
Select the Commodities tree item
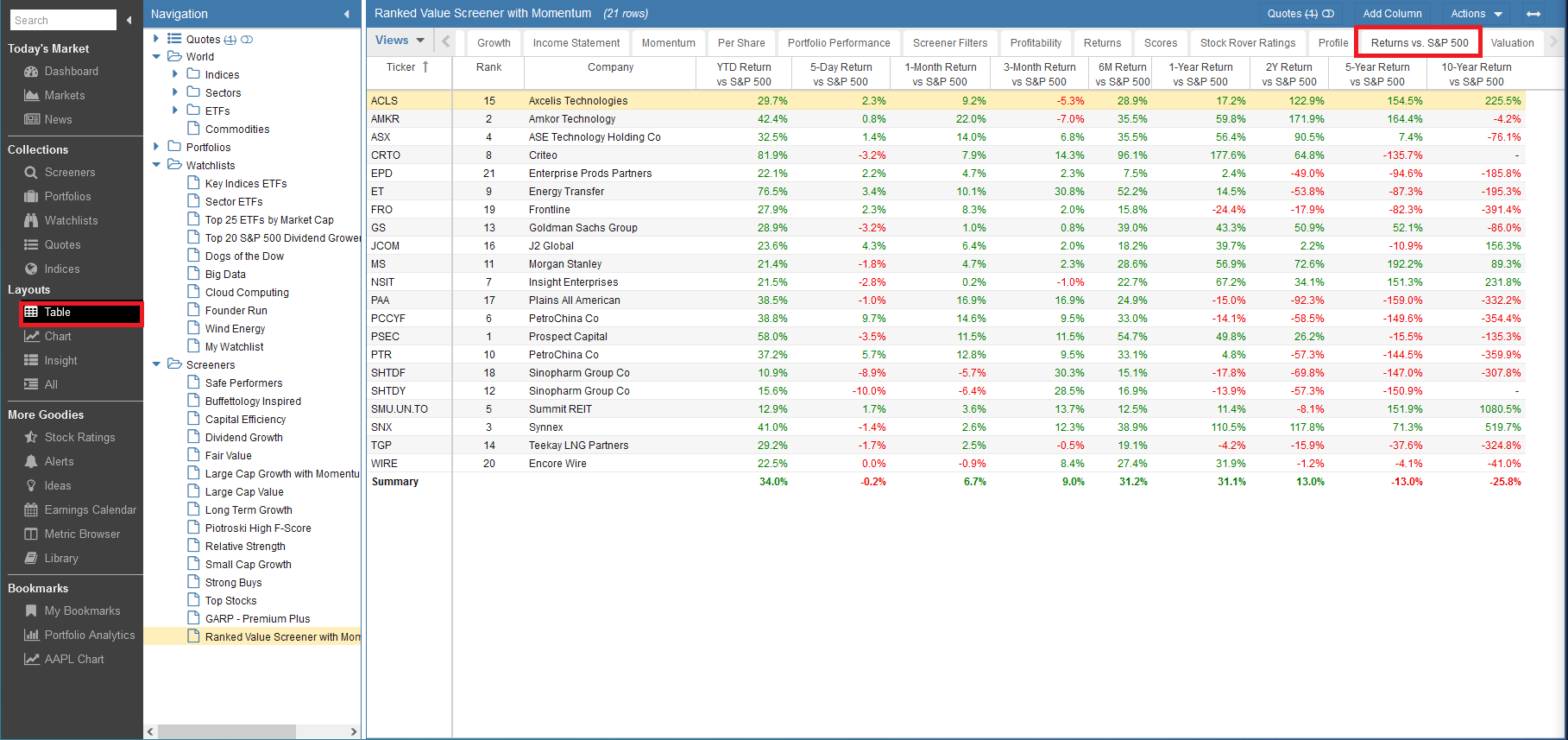(x=237, y=130)
